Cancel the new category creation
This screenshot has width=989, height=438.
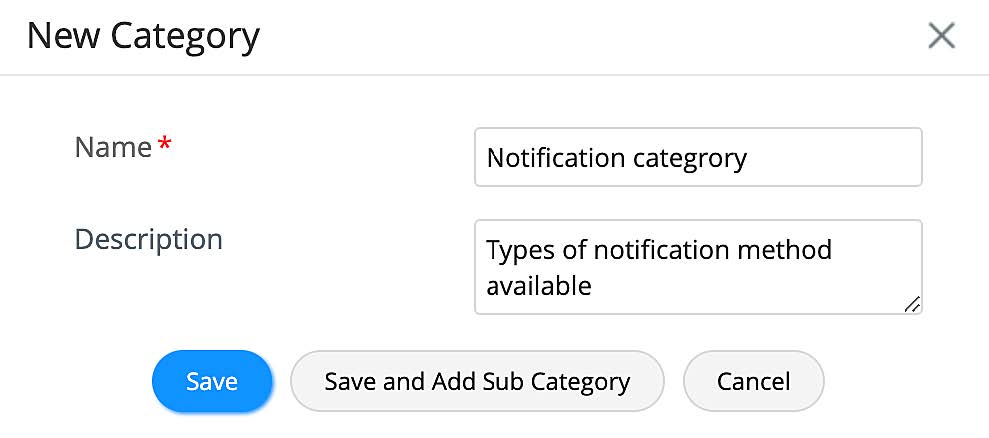coord(753,381)
